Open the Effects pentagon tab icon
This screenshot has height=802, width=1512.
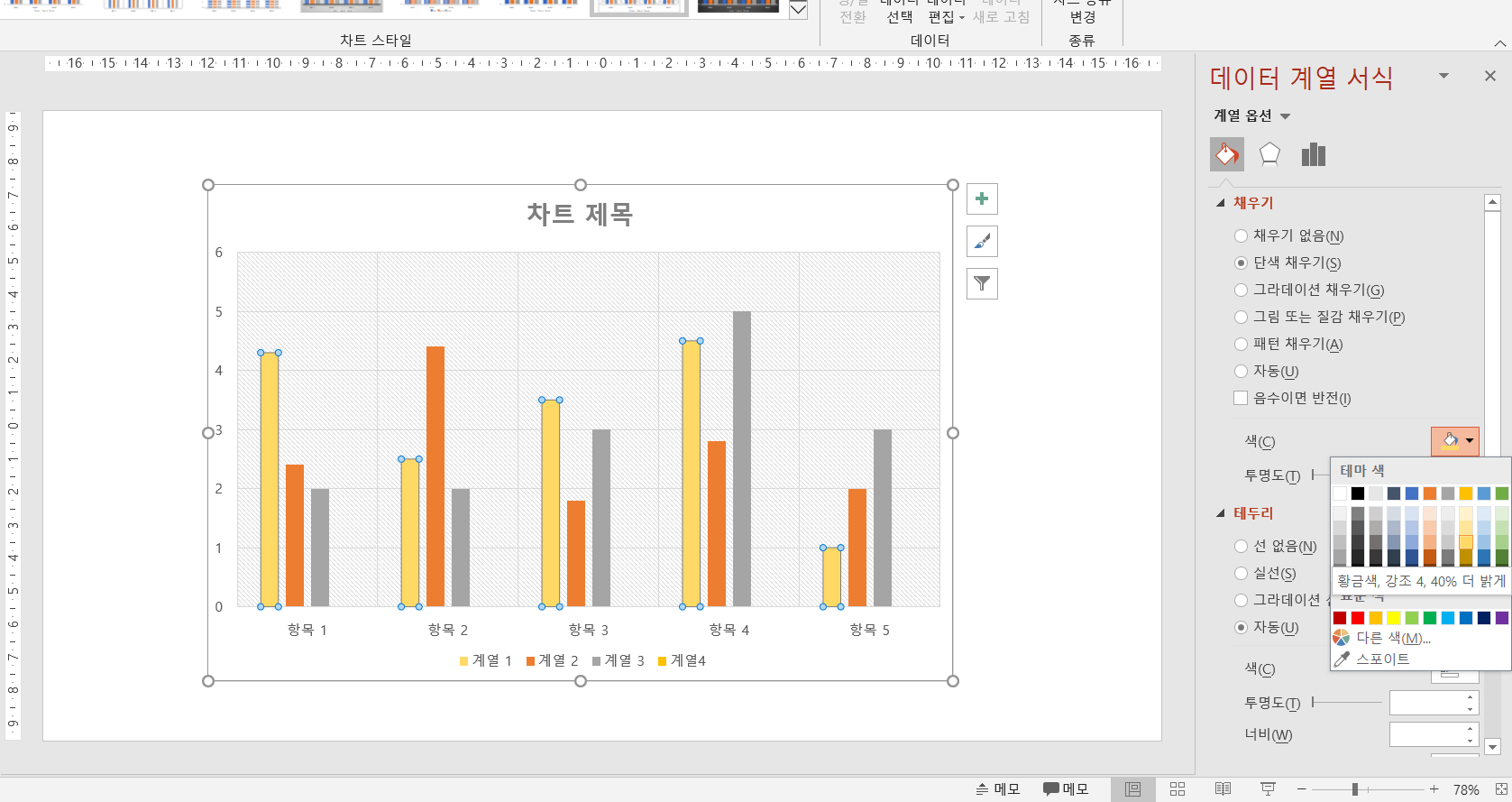(1269, 154)
